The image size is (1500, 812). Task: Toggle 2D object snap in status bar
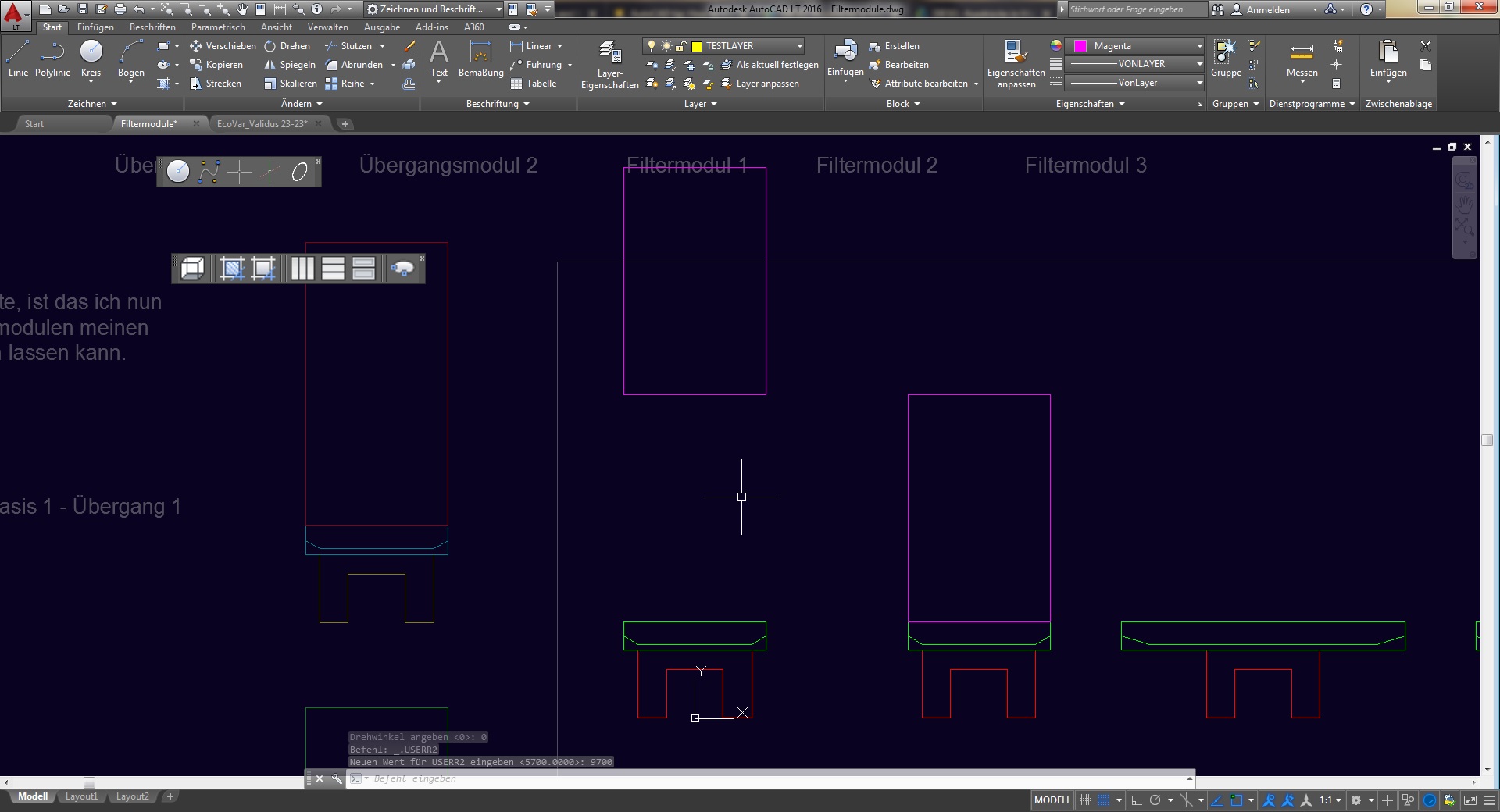coord(1237,800)
